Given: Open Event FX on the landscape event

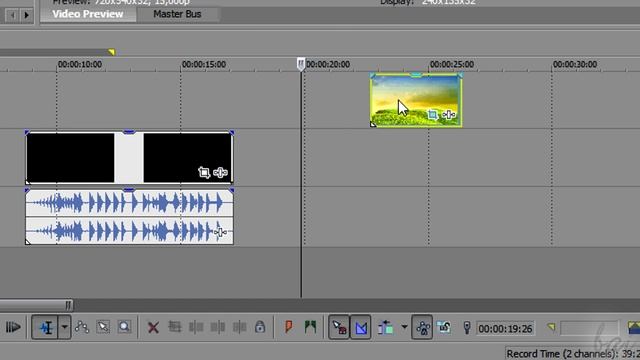Looking at the screenshot, I should [x=449, y=115].
